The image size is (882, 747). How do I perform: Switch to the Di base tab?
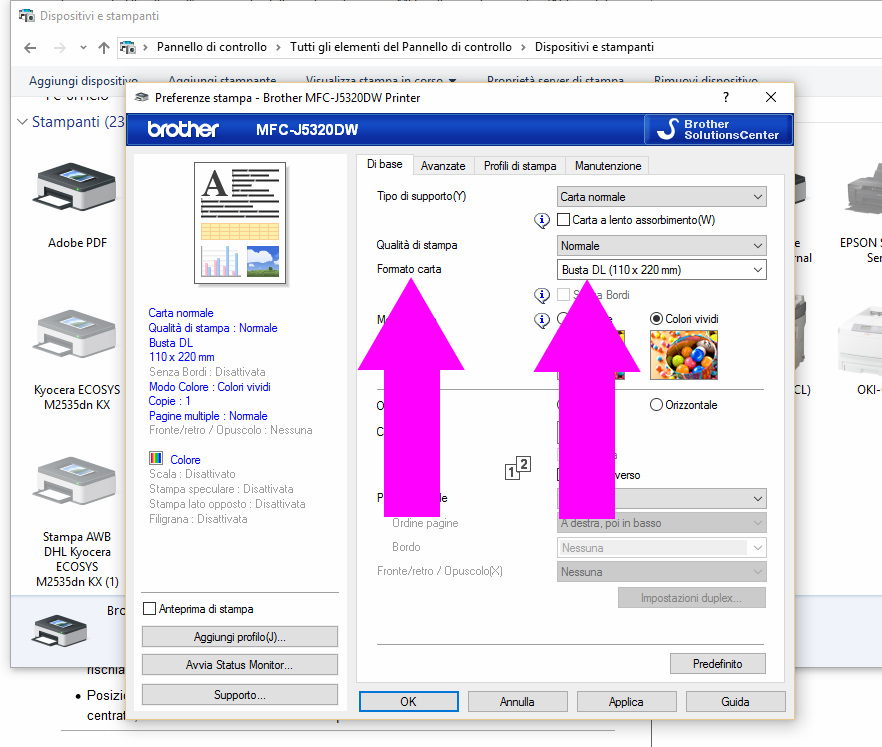pos(385,164)
